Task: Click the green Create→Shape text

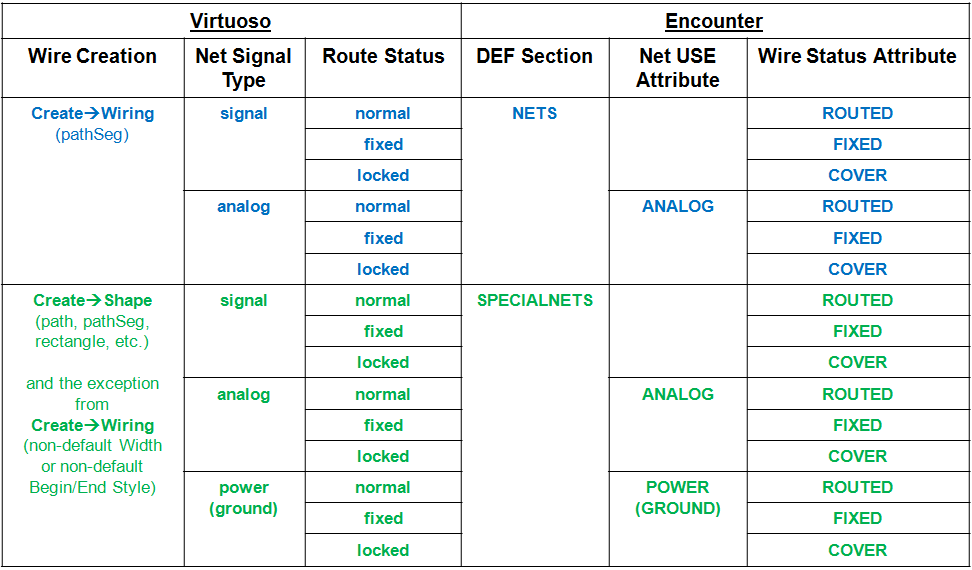Action: (92, 300)
